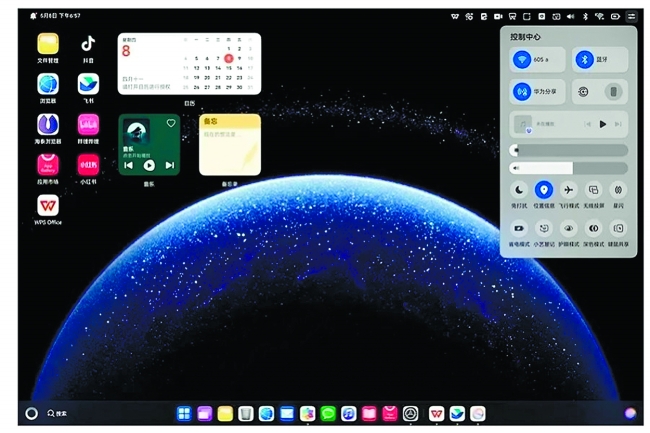Toggle 深色模式 dark mode
Viewport: 650px width, 433px height.
pos(593,228)
